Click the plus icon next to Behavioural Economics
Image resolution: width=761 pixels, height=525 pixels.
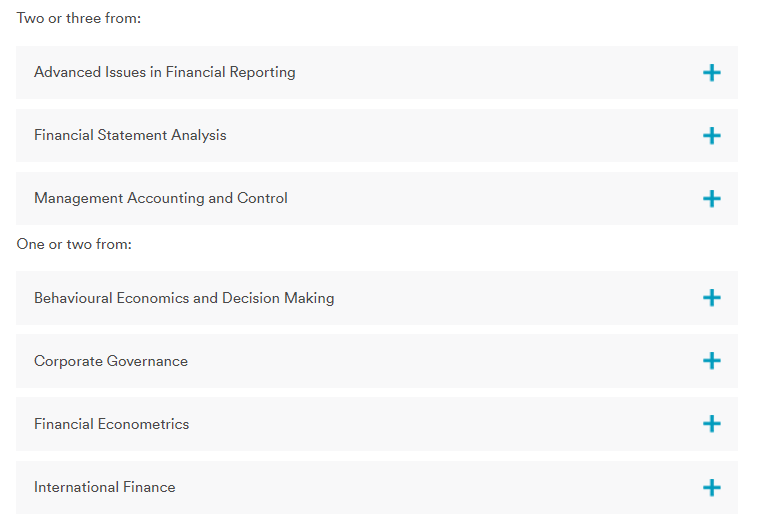pos(712,298)
